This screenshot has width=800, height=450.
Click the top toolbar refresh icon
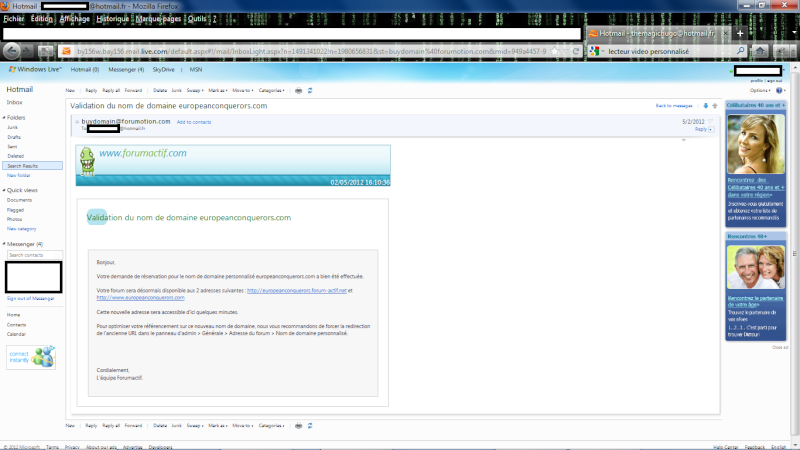click(x=310, y=90)
